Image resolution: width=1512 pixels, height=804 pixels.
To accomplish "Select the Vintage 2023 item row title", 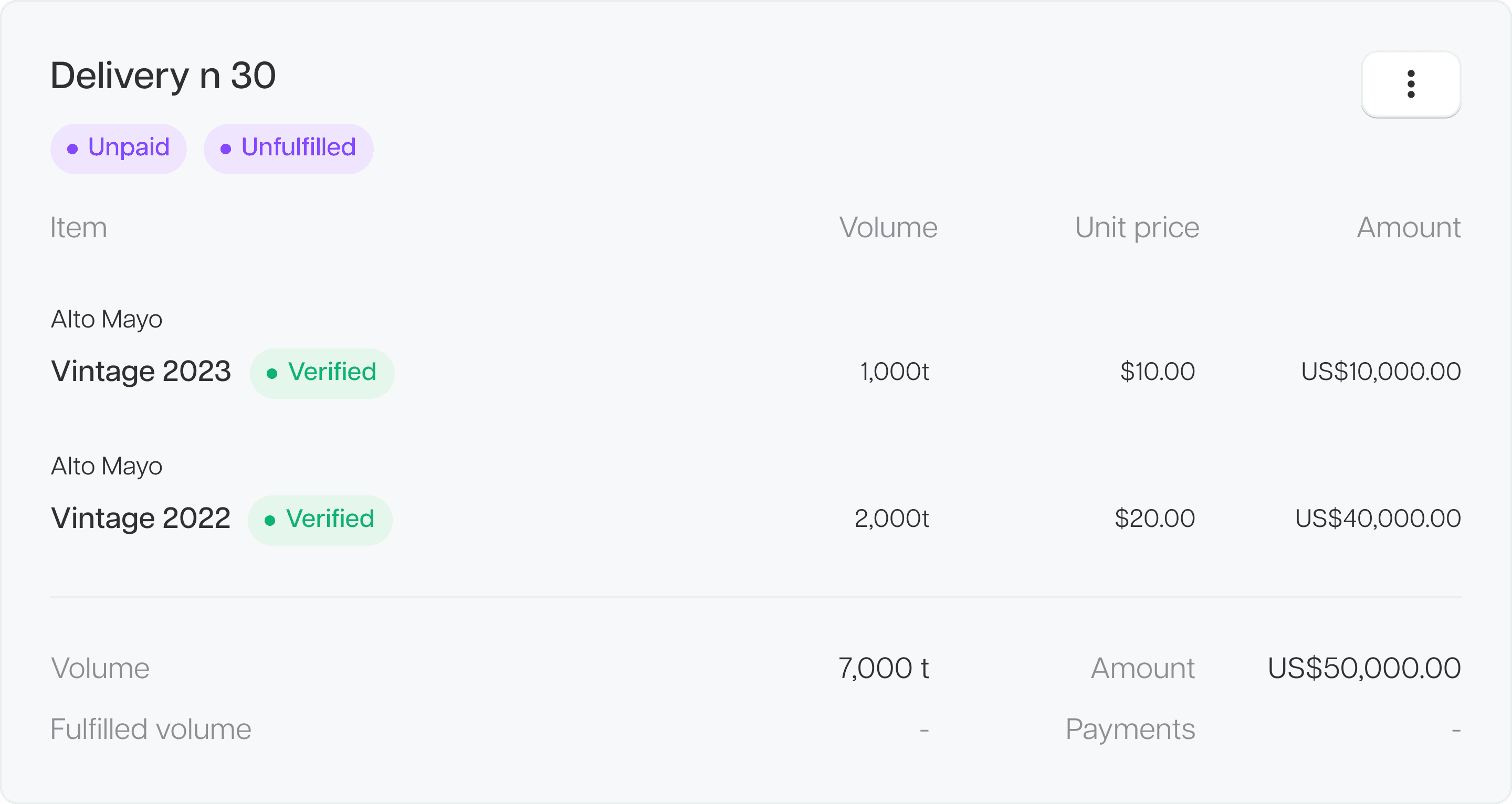I will click(x=141, y=372).
